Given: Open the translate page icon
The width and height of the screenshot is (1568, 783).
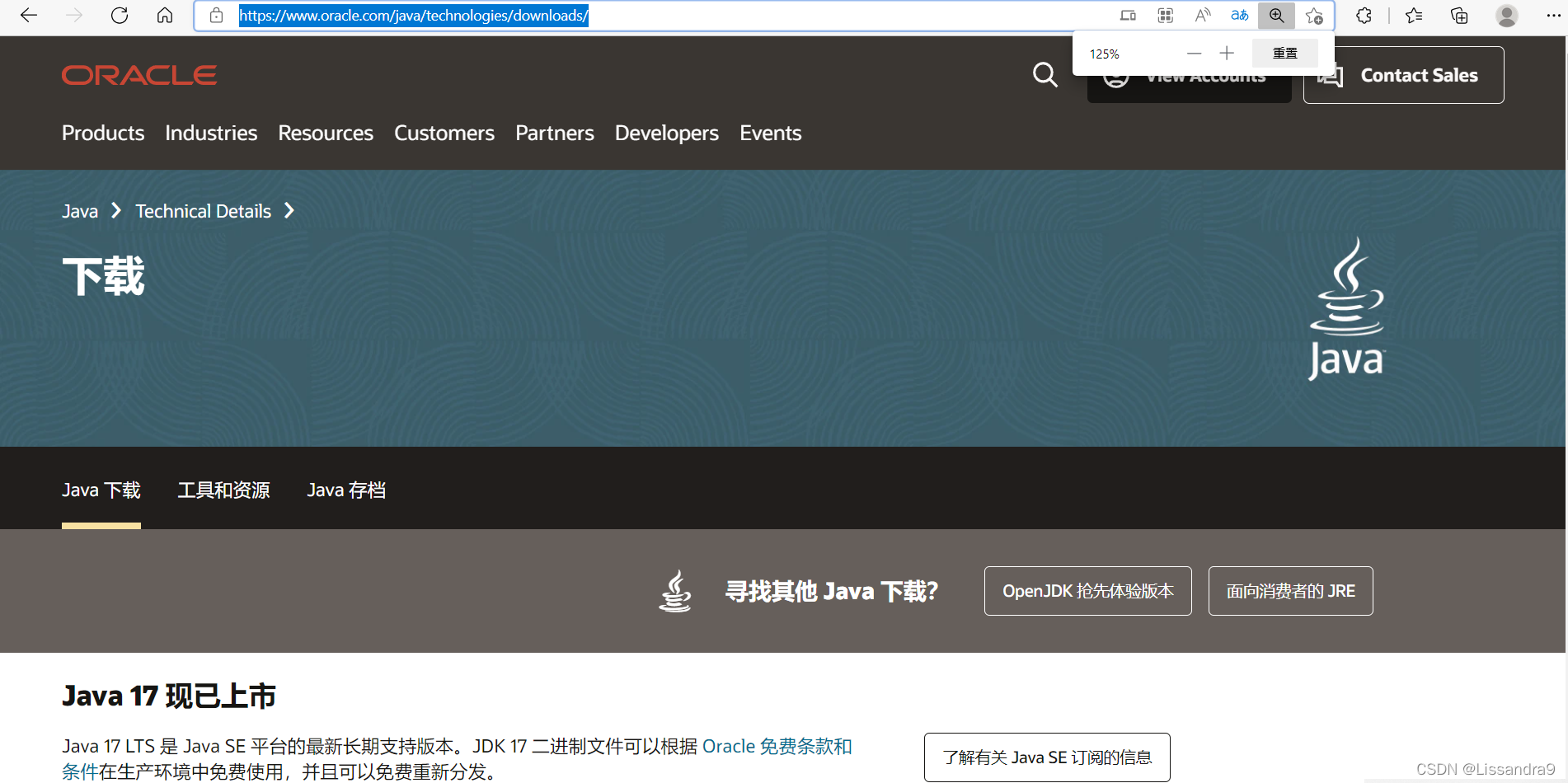Looking at the screenshot, I should click(1240, 16).
